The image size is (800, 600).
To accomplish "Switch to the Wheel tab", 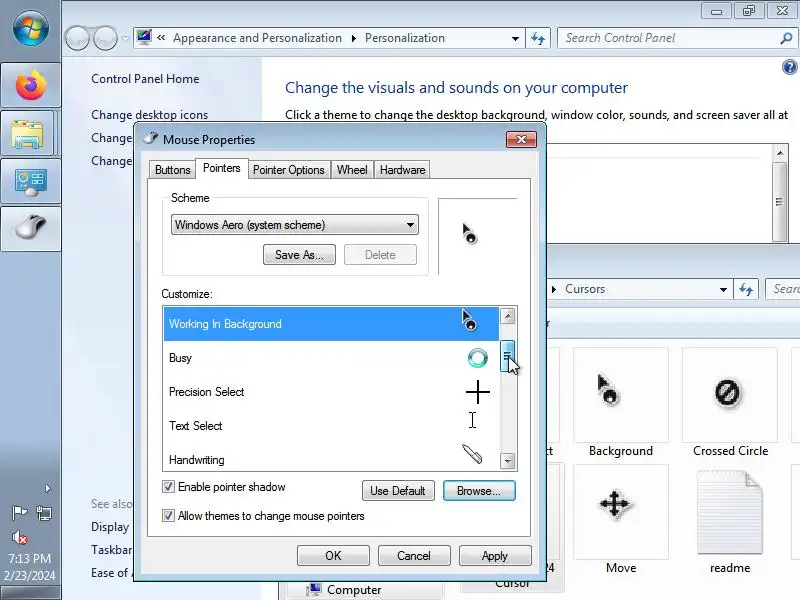I will pos(352,170).
